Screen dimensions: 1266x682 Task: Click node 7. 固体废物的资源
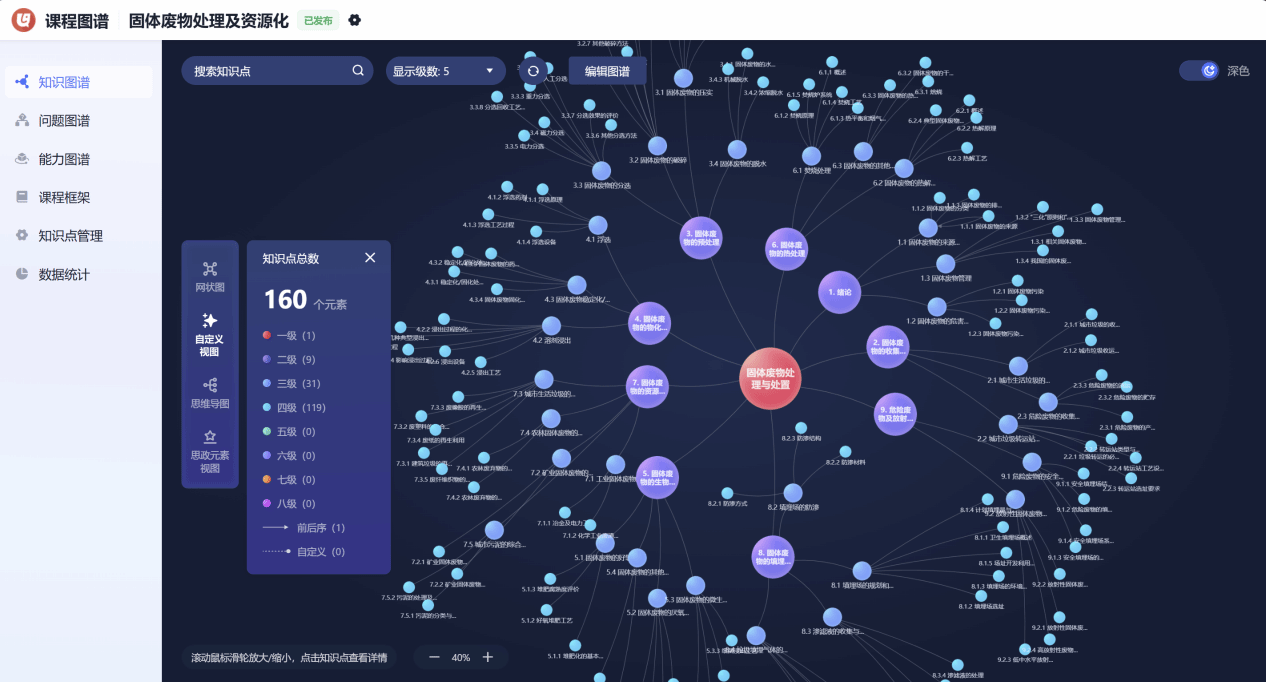(x=648, y=388)
